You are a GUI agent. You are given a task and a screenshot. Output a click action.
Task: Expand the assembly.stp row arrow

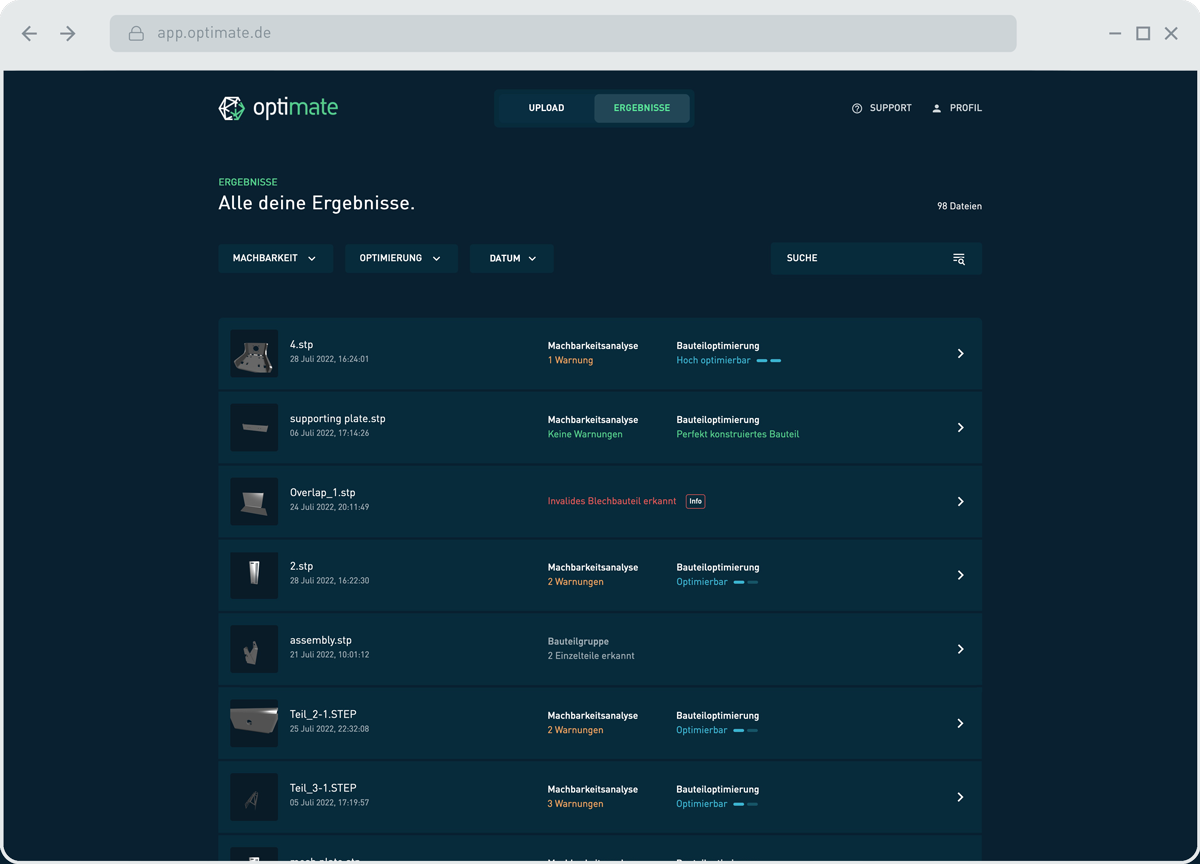click(x=960, y=649)
